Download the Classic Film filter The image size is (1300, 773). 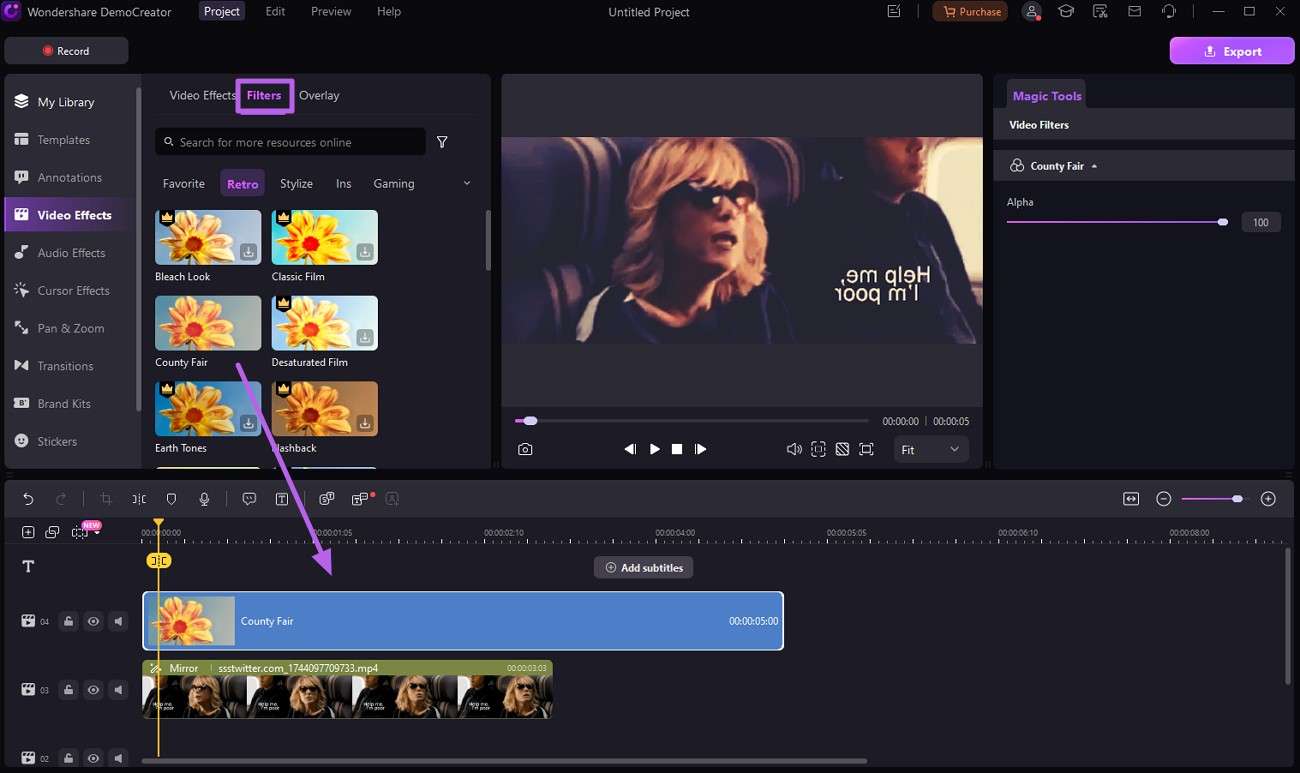point(366,252)
